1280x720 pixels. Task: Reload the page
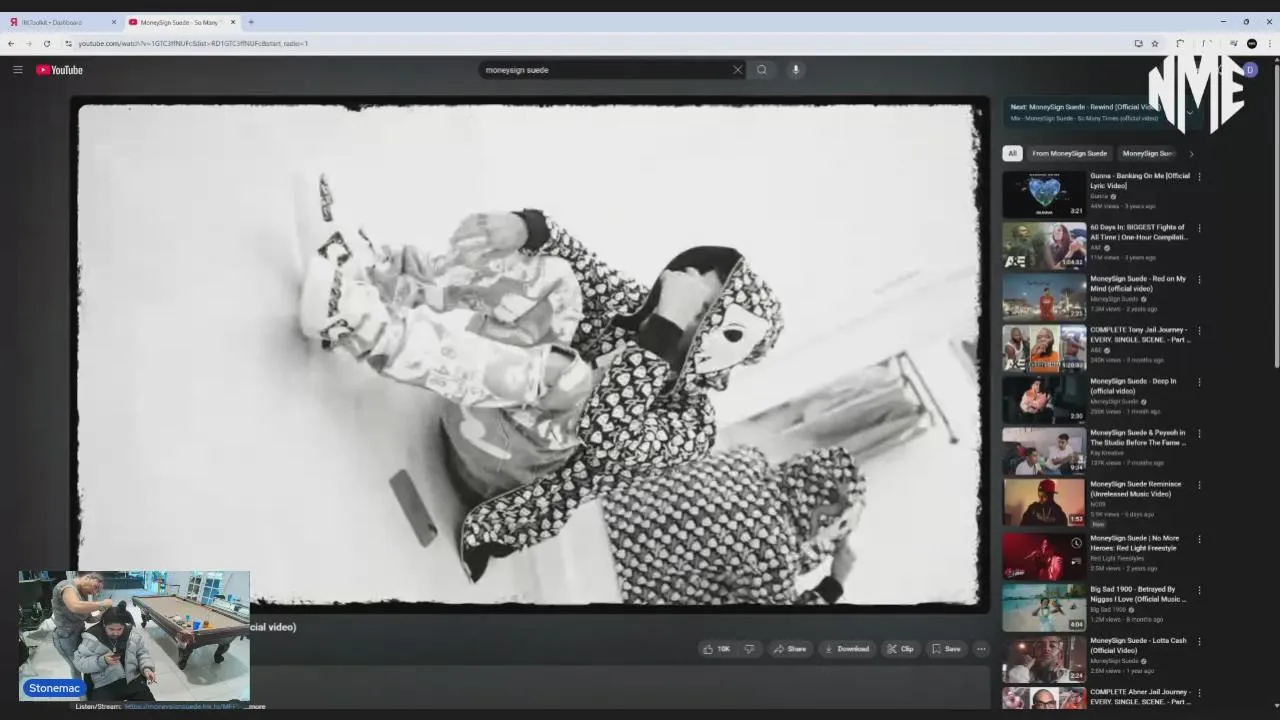click(47, 43)
